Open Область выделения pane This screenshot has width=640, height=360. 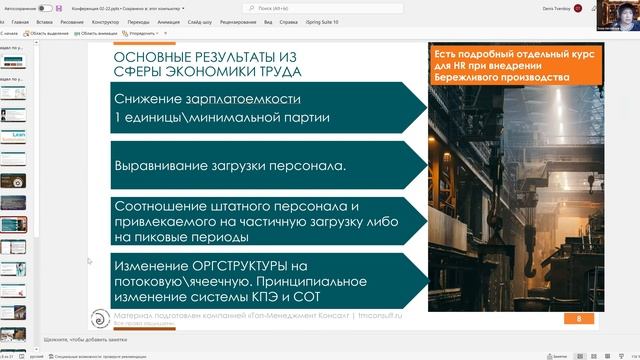(x=46, y=33)
